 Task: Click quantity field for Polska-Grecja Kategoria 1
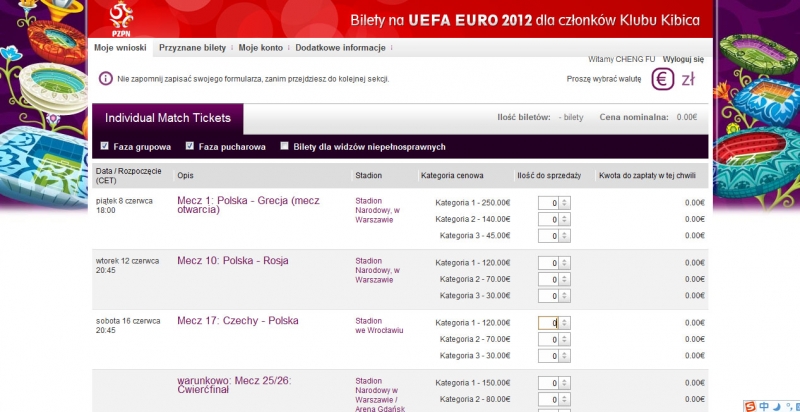[x=548, y=203]
